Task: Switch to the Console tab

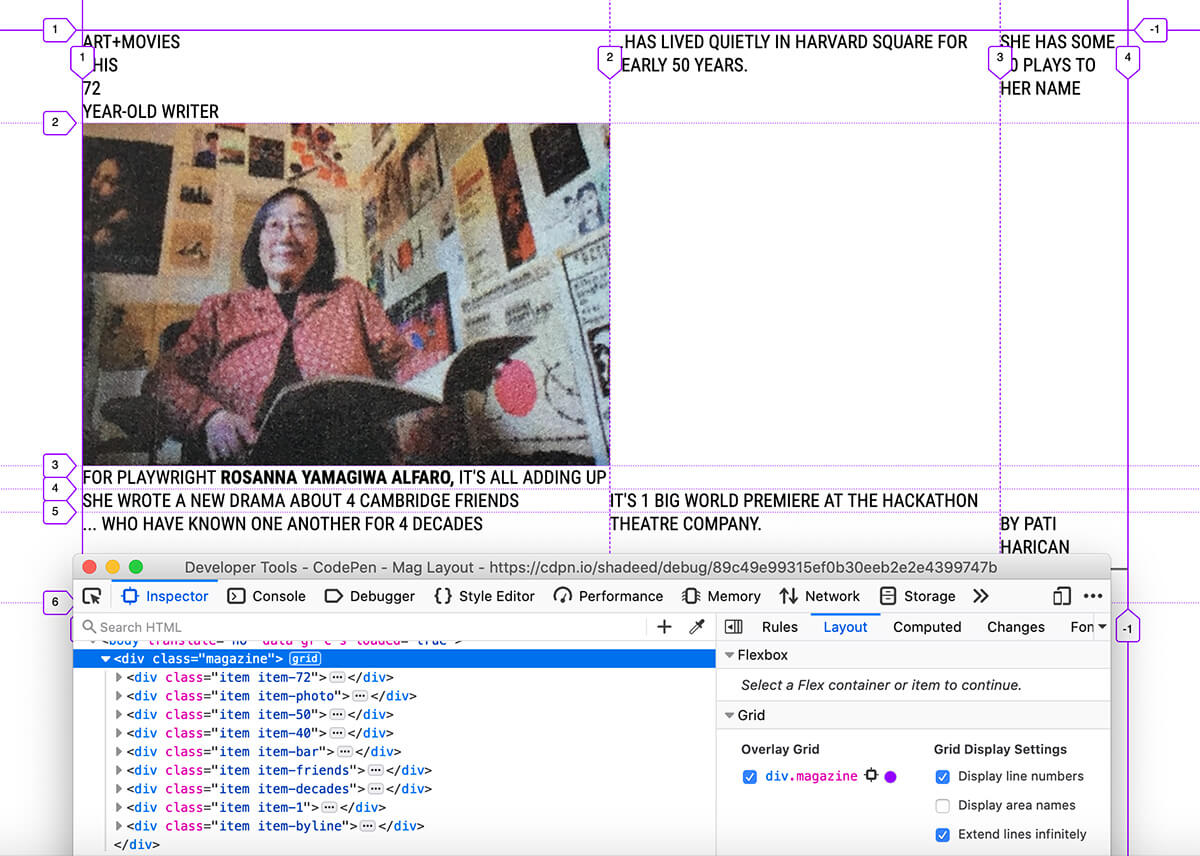Action: point(267,596)
